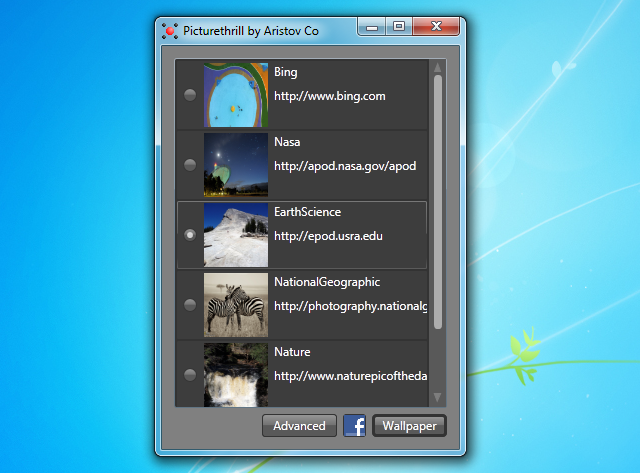Viewport: 640px width, 473px height.
Task: Click the scrollbar down arrow
Action: pos(437,397)
